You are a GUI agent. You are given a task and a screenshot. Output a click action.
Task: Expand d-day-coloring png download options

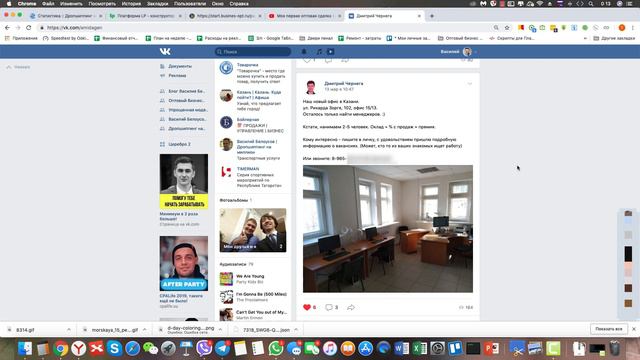coord(220,329)
